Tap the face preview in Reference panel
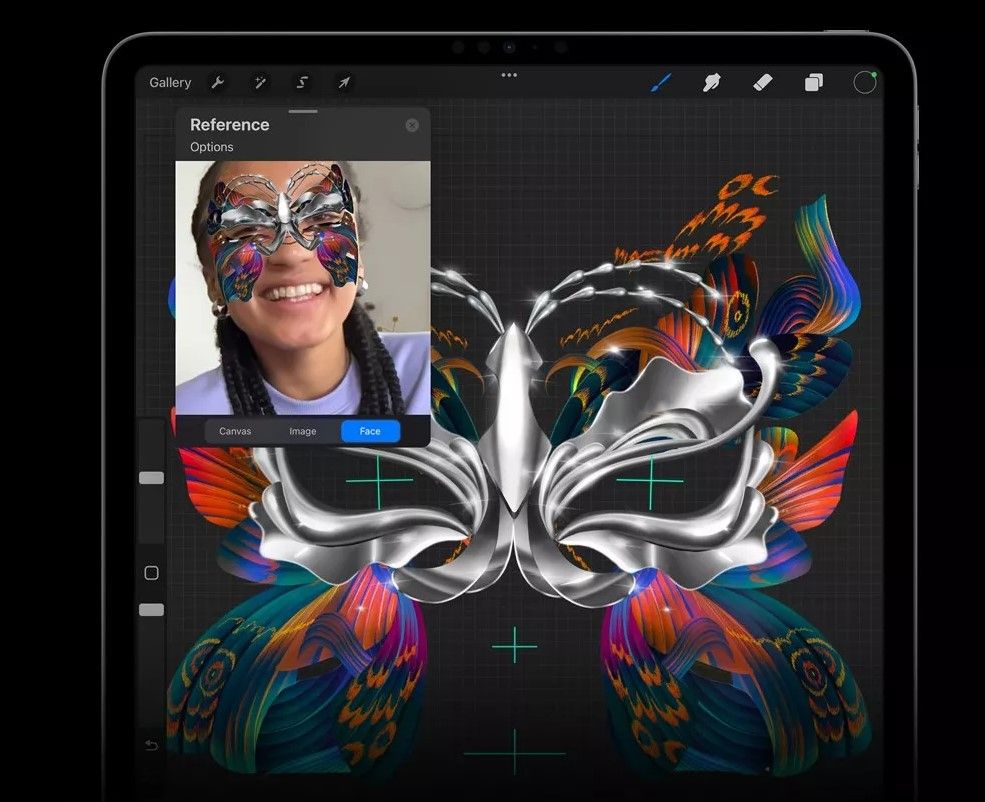The height and width of the screenshot is (802, 985). (303, 288)
